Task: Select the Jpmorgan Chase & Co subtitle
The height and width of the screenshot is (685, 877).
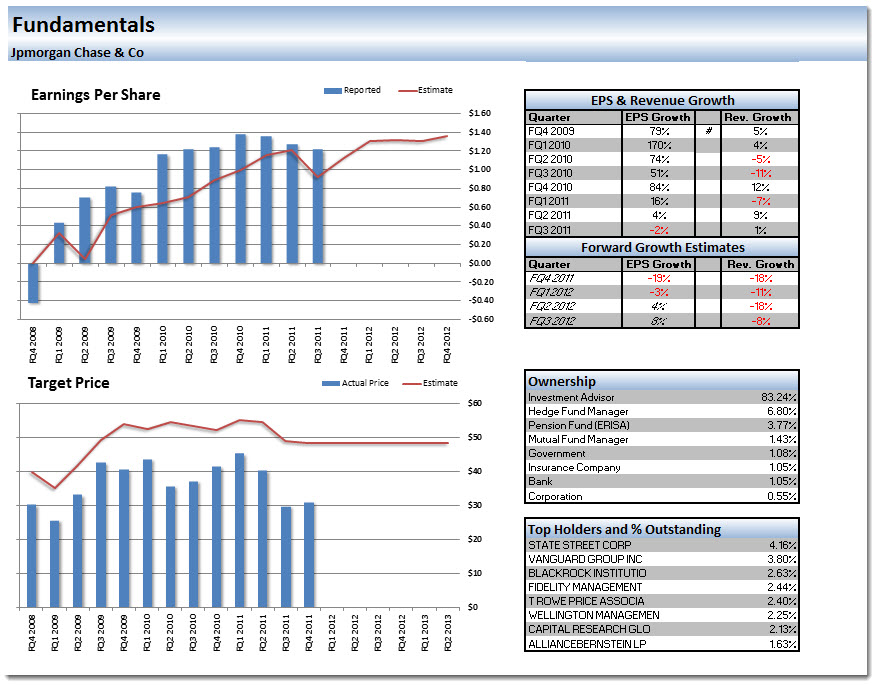Action: (x=77, y=53)
